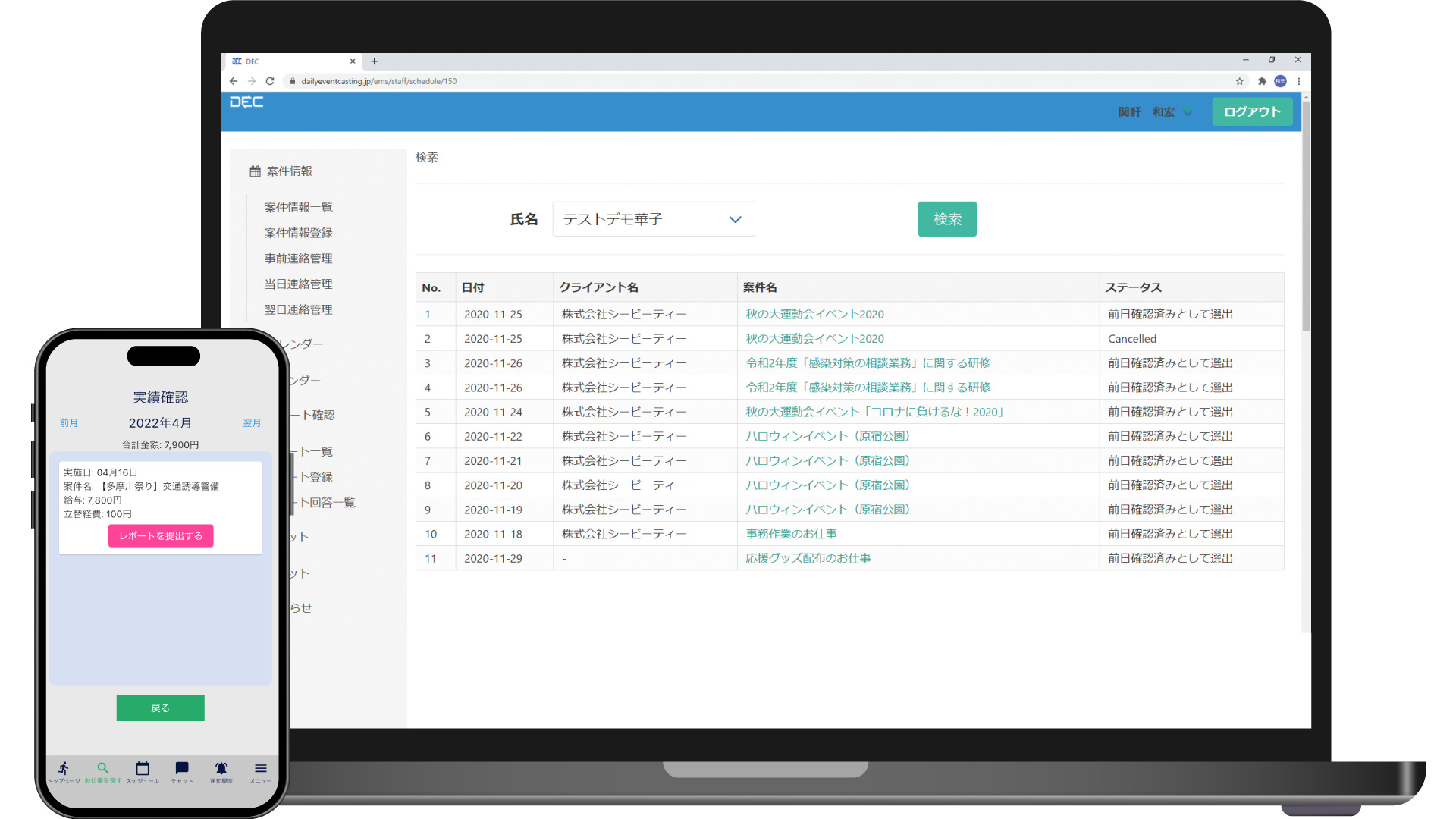Screen dimensions: 1456x819
Task: Click the browser back arrow
Action: point(234,81)
